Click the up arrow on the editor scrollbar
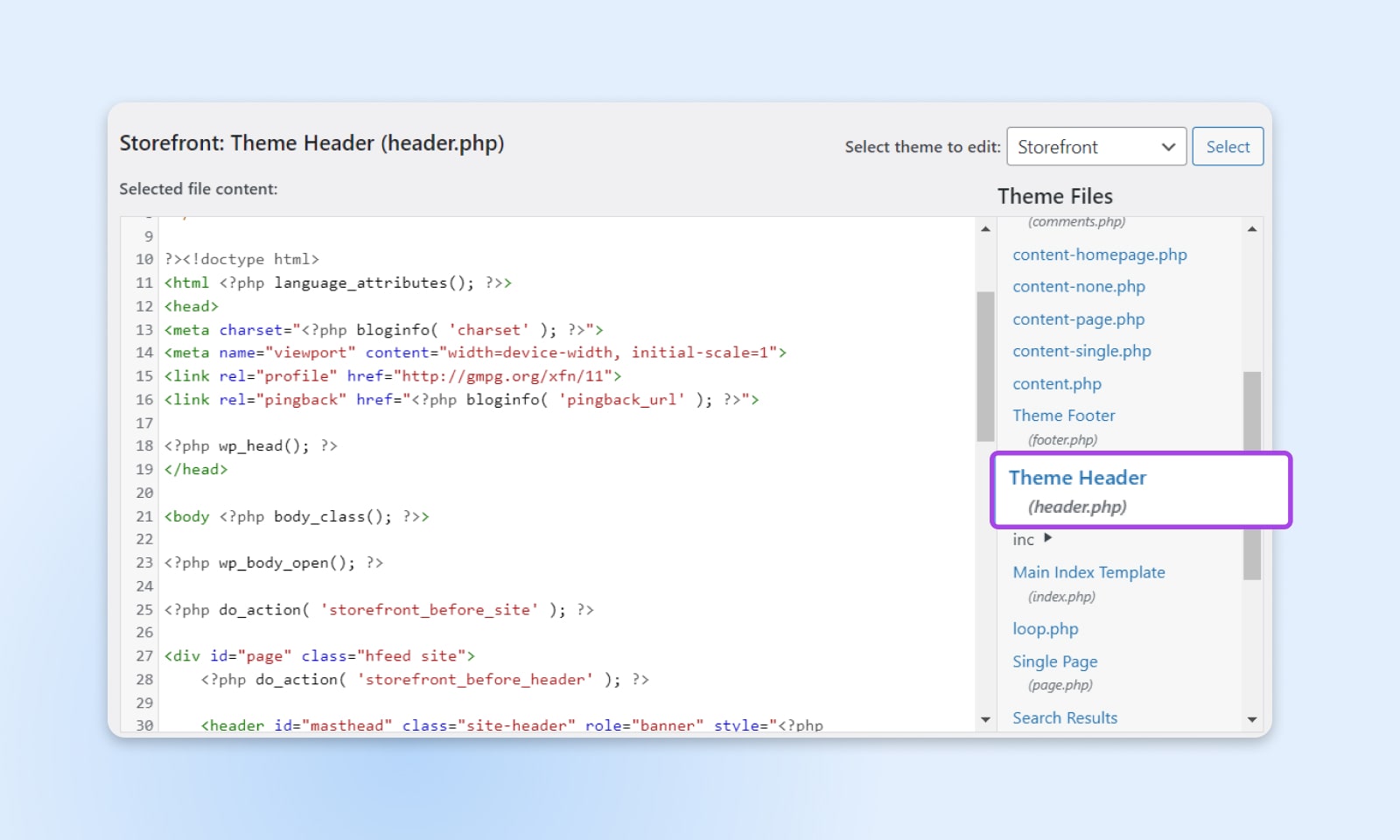Screen dimensions: 1400x840 [x=985, y=228]
